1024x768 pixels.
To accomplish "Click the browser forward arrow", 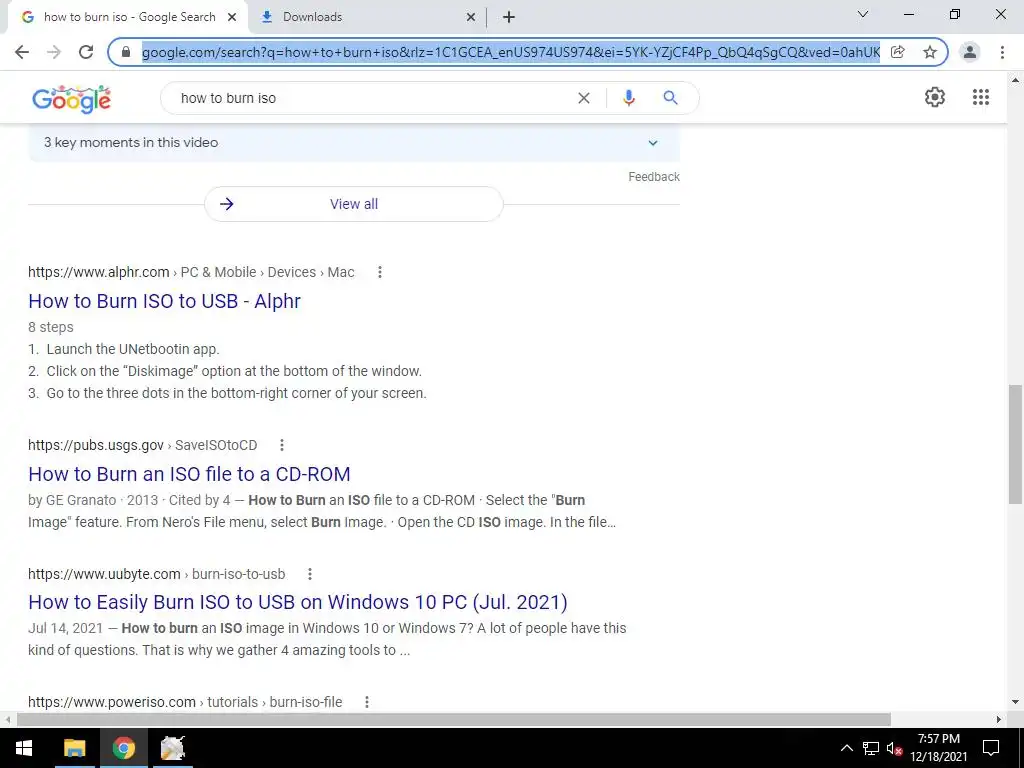I will coord(54,52).
